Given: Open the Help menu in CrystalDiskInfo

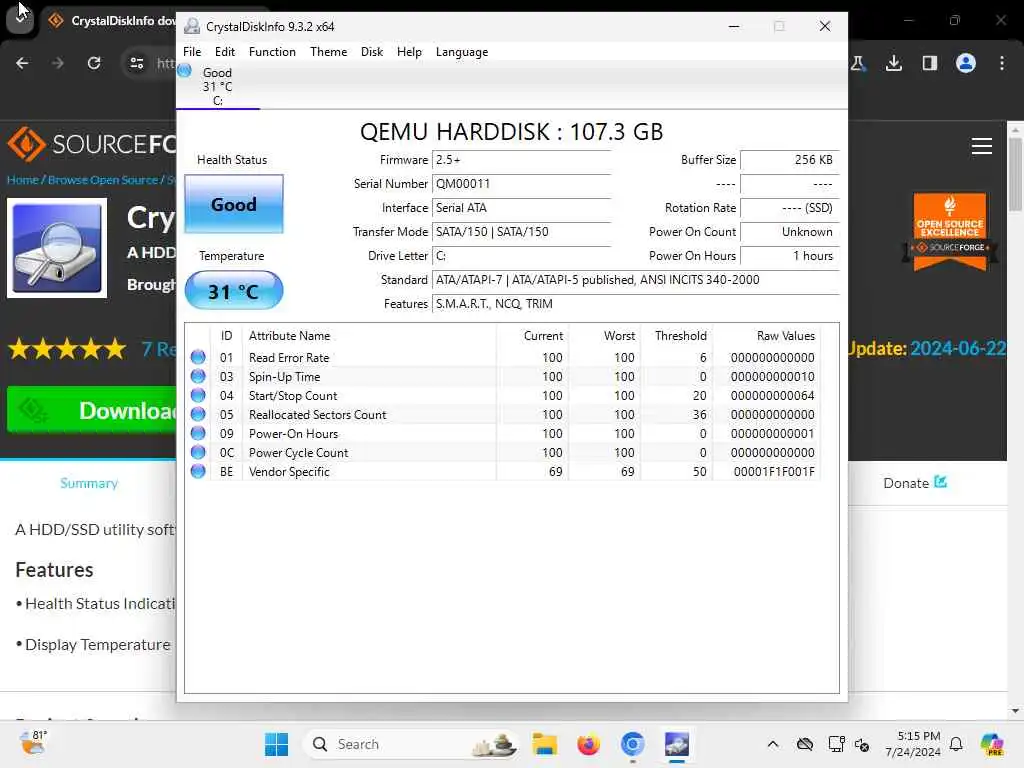Looking at the screenshot, I should [x=409, y=52].
